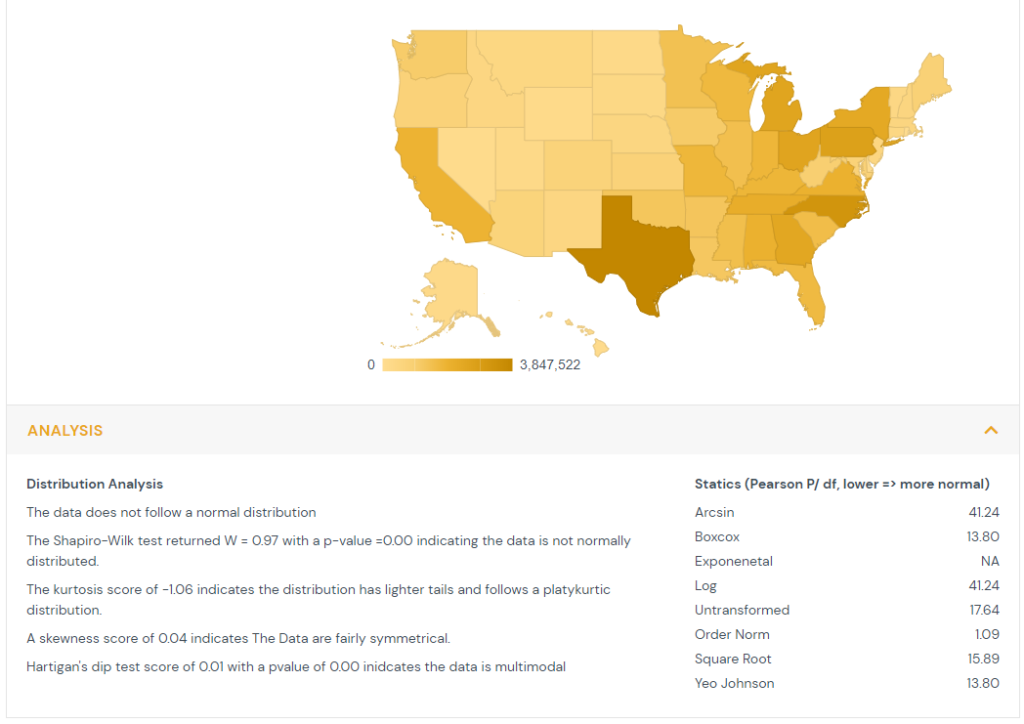Image resolution: width=1024 pixels, height=724 pixels.
Task: Click the 3,847,522 legend maximum value
Action: (550, 365)
